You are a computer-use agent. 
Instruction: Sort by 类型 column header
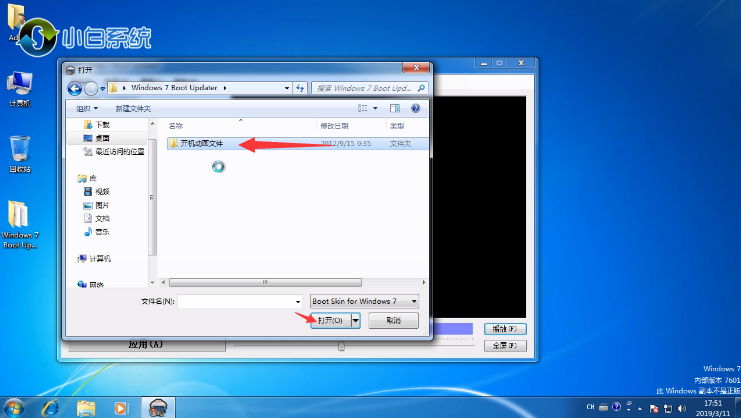point(397,126)
